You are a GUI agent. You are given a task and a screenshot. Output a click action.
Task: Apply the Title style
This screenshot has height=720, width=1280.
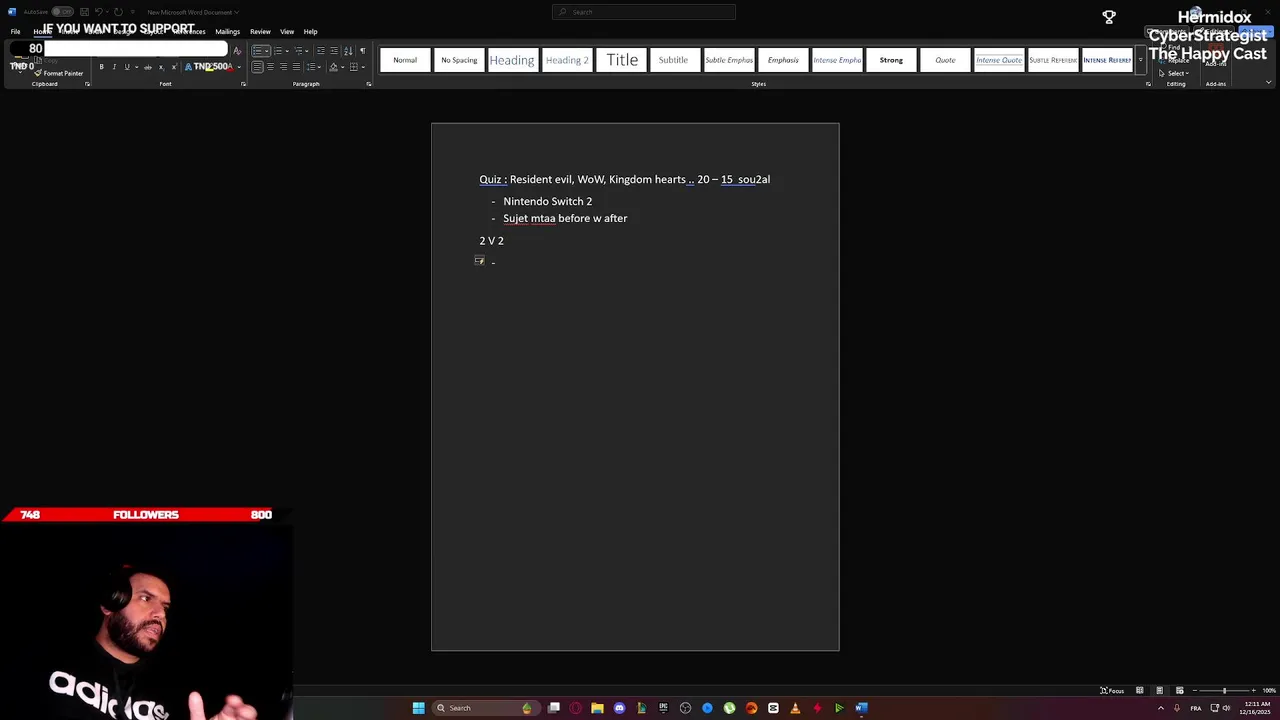[622, 60]
